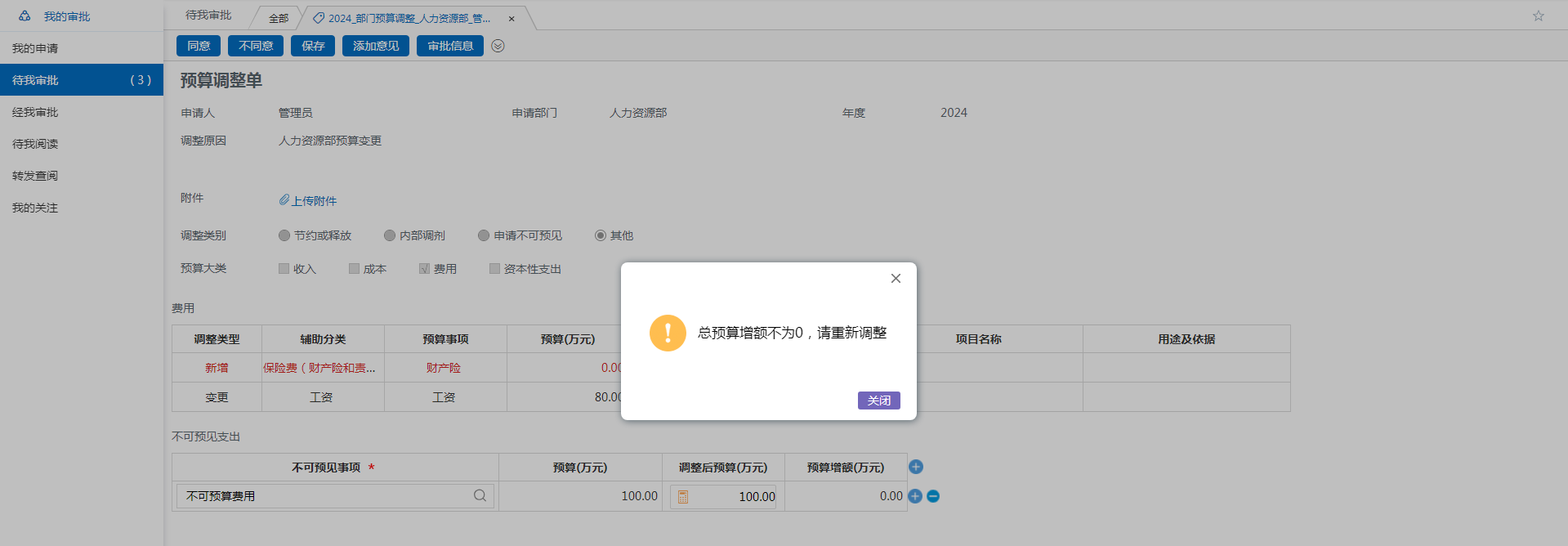Select 内部调剂 radio option
This screenshot has height=546, width=1568.
pyautogui.click(x=390, y=235)
